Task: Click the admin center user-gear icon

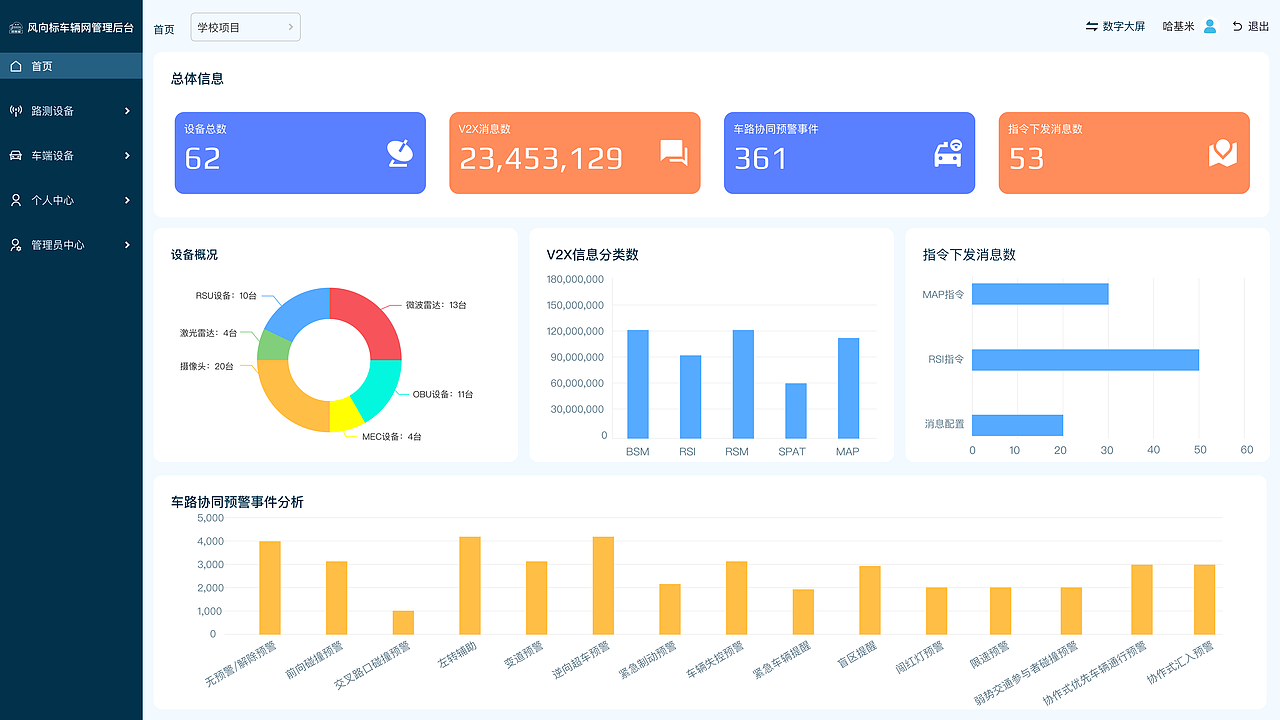Action: (16, 245)
